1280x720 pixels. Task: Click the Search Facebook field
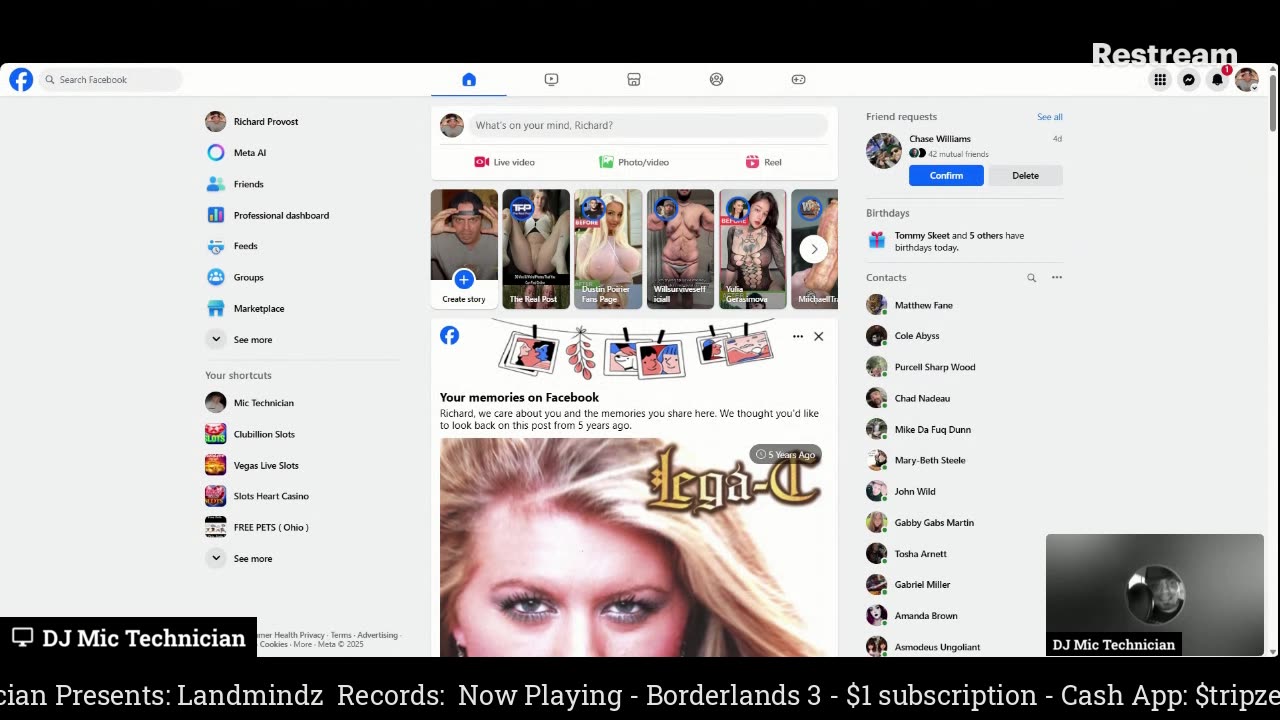(x=111, y=80)
